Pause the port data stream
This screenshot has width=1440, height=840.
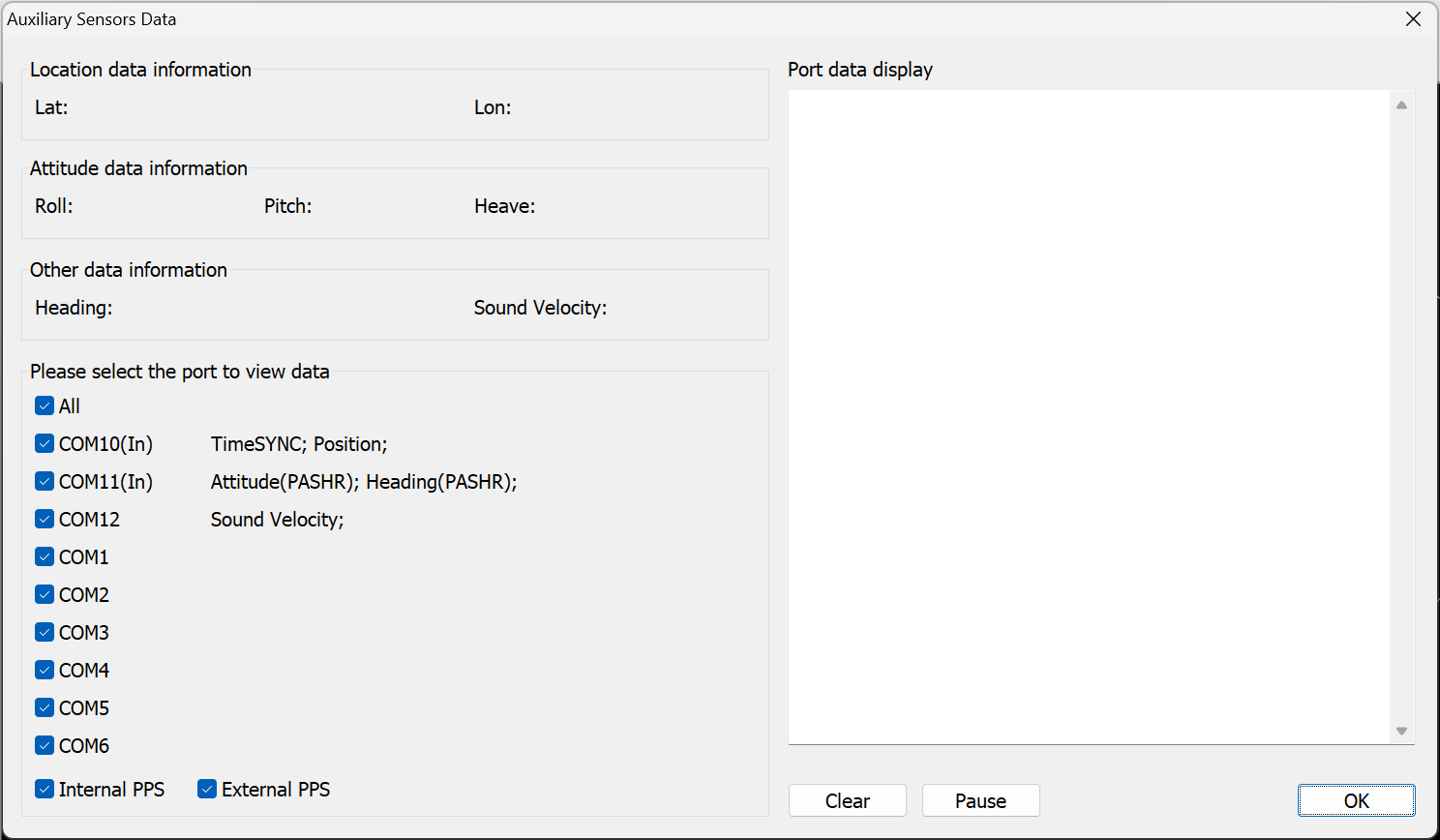(980, 801)
